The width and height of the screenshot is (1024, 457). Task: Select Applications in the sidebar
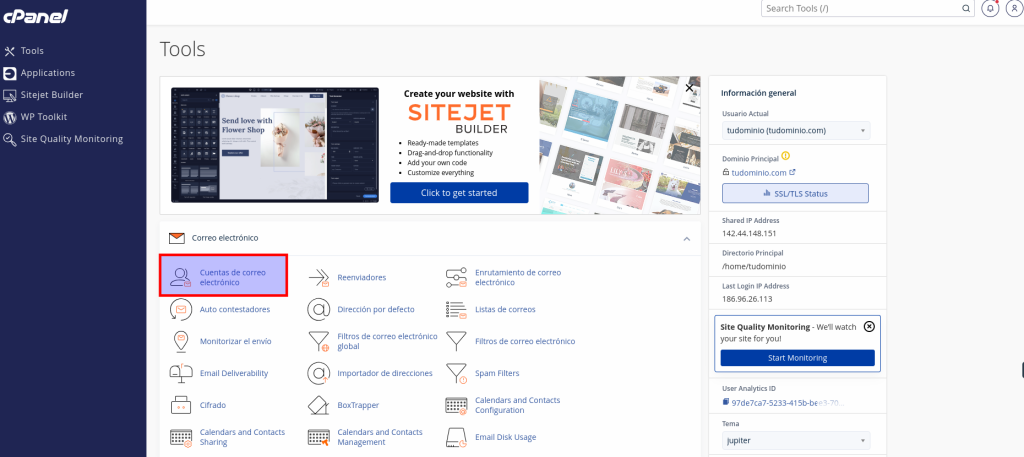click(47, 73)
